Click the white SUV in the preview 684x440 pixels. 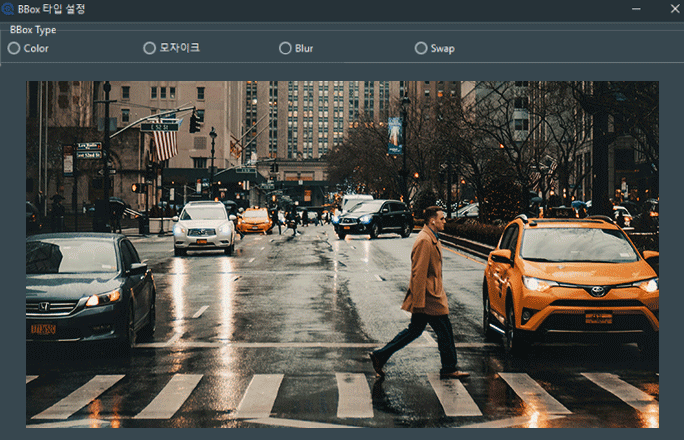click(x=203, y=227)
